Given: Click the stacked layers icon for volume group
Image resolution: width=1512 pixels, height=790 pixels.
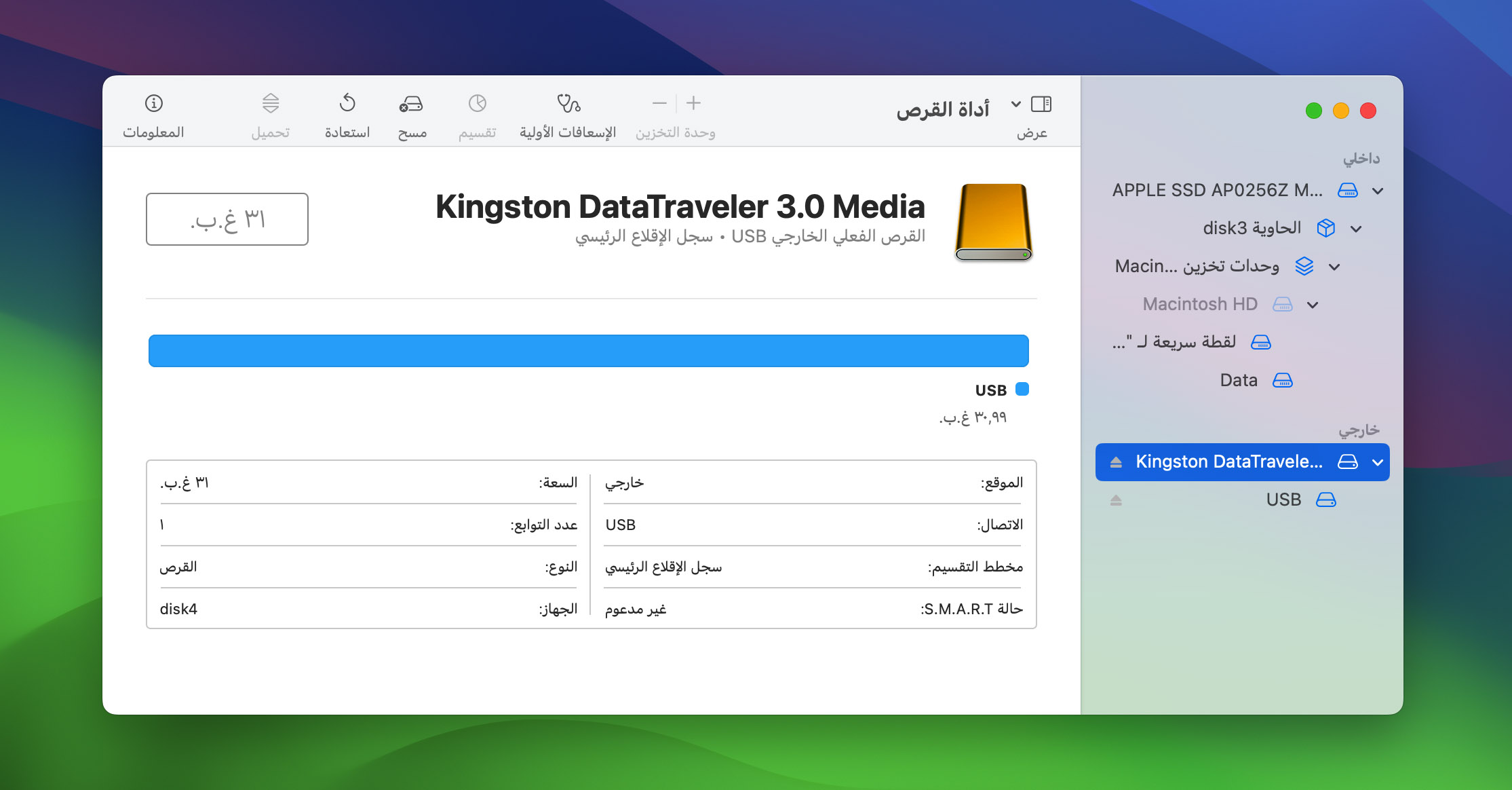Looking at the screenshot, I should (1304, 266).
